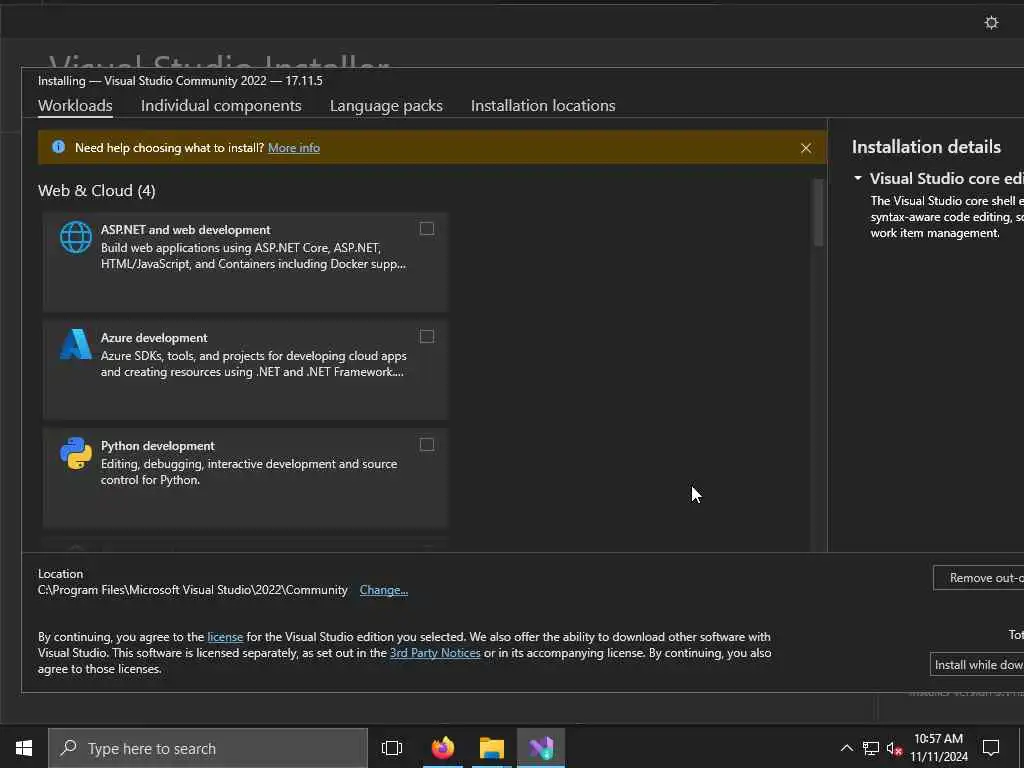Show hidden system tray icons

click(846, 748)
